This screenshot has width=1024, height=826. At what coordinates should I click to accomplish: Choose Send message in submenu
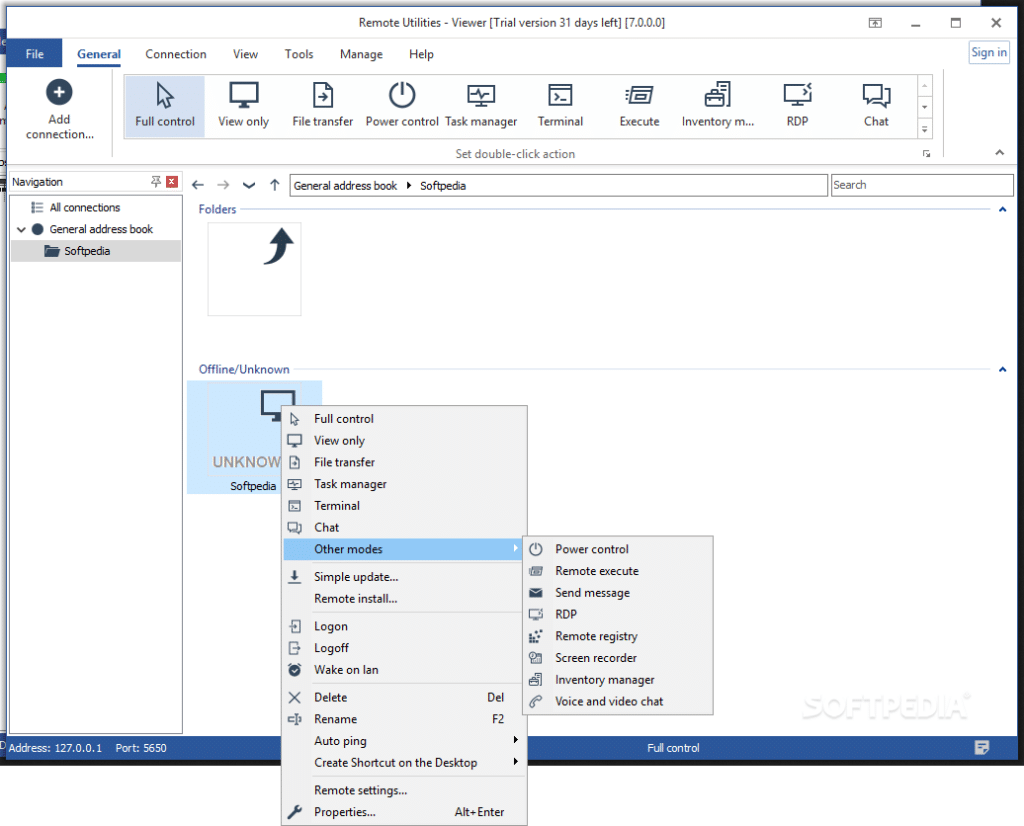tap(618, 593)
